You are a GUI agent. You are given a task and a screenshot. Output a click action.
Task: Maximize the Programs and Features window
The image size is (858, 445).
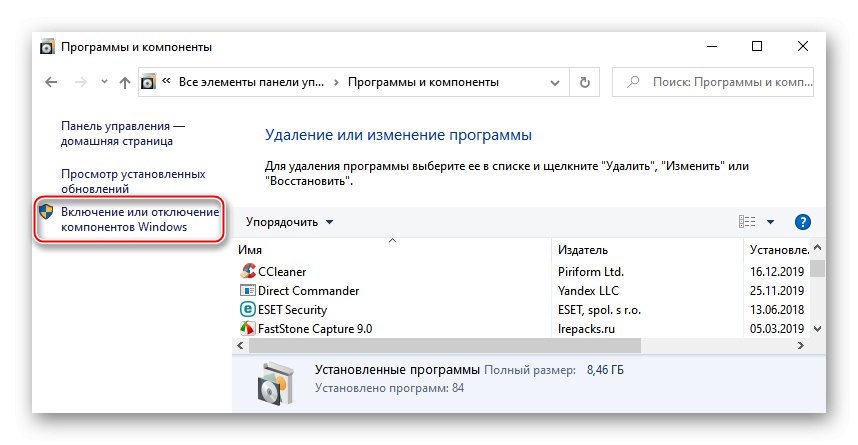coord(757,47)
